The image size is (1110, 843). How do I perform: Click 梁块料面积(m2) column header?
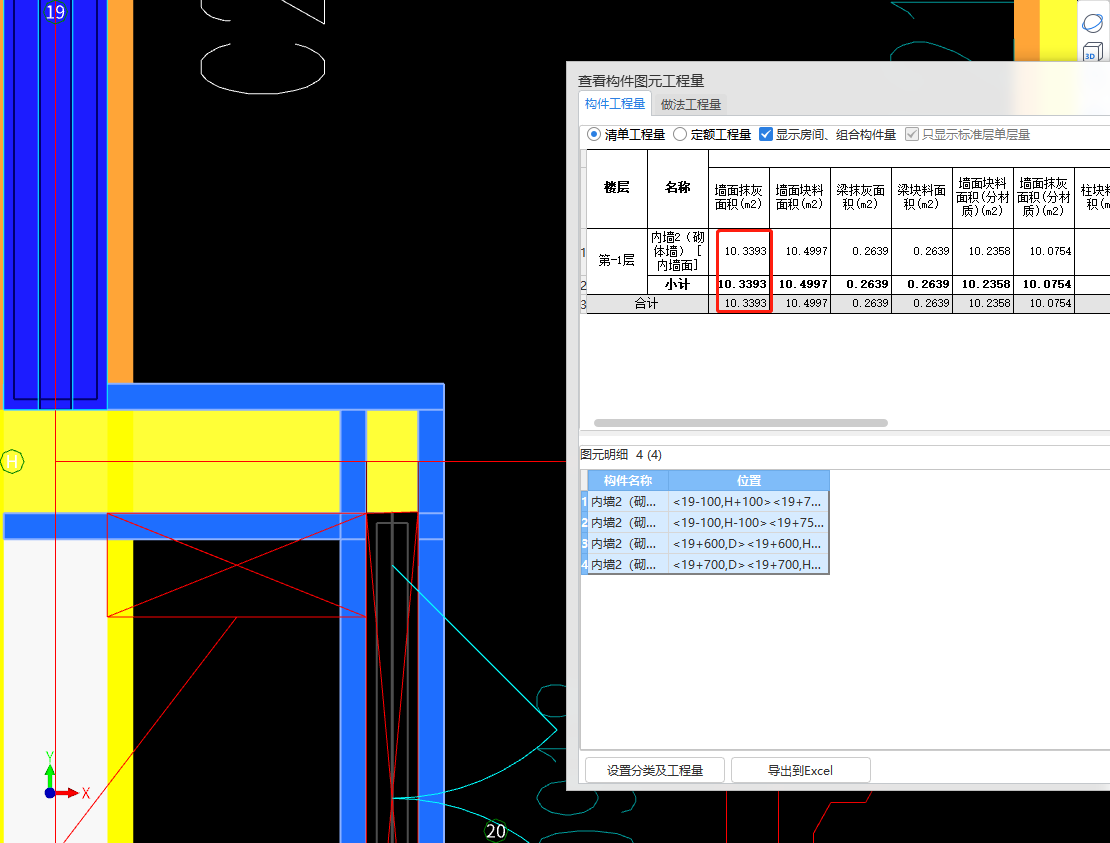point(921,197)
